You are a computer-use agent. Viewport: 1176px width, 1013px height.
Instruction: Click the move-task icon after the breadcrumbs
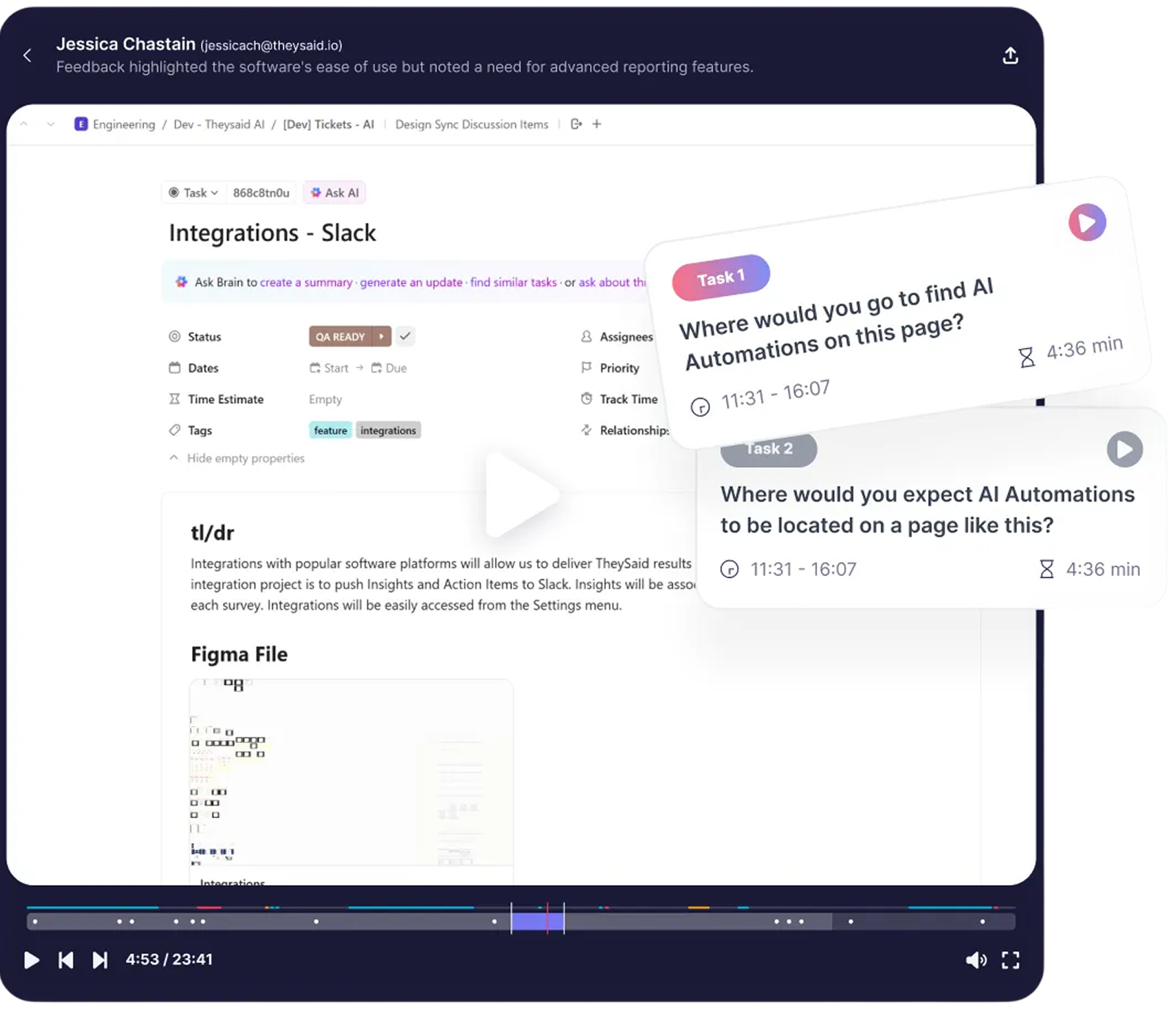coord(576,124)
